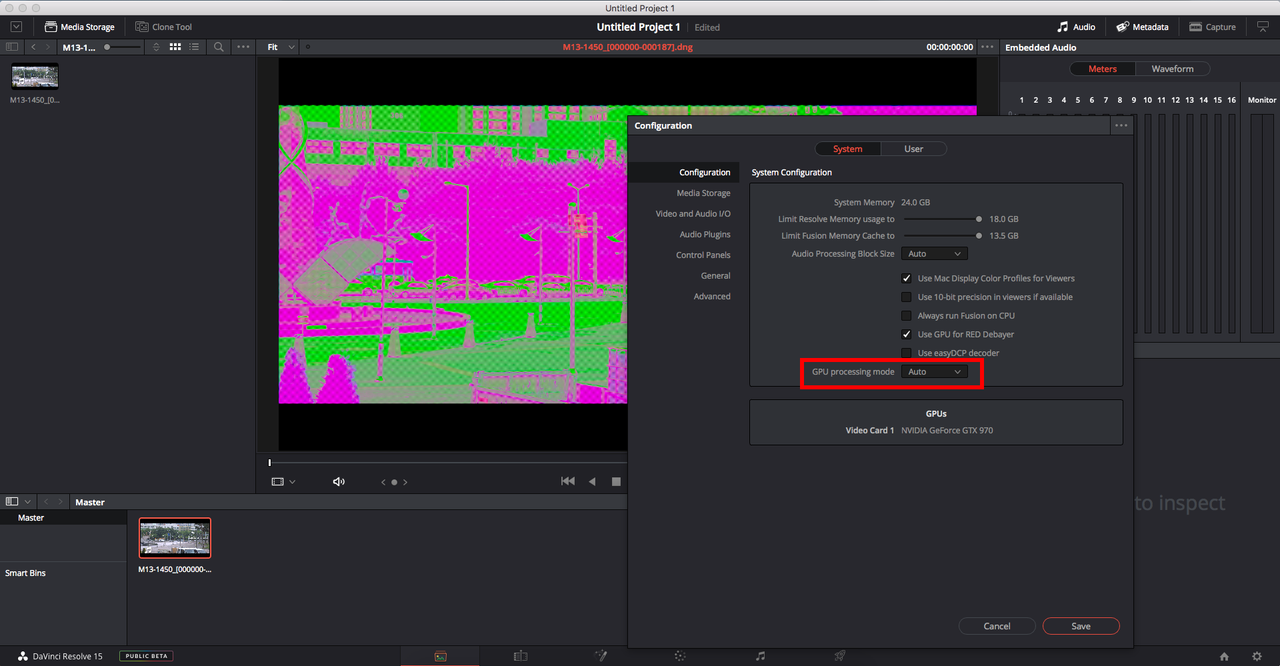The height and width of the screenshot is (666, 1280).
Task: Go back in media storage browser
Action: (34, 47)
